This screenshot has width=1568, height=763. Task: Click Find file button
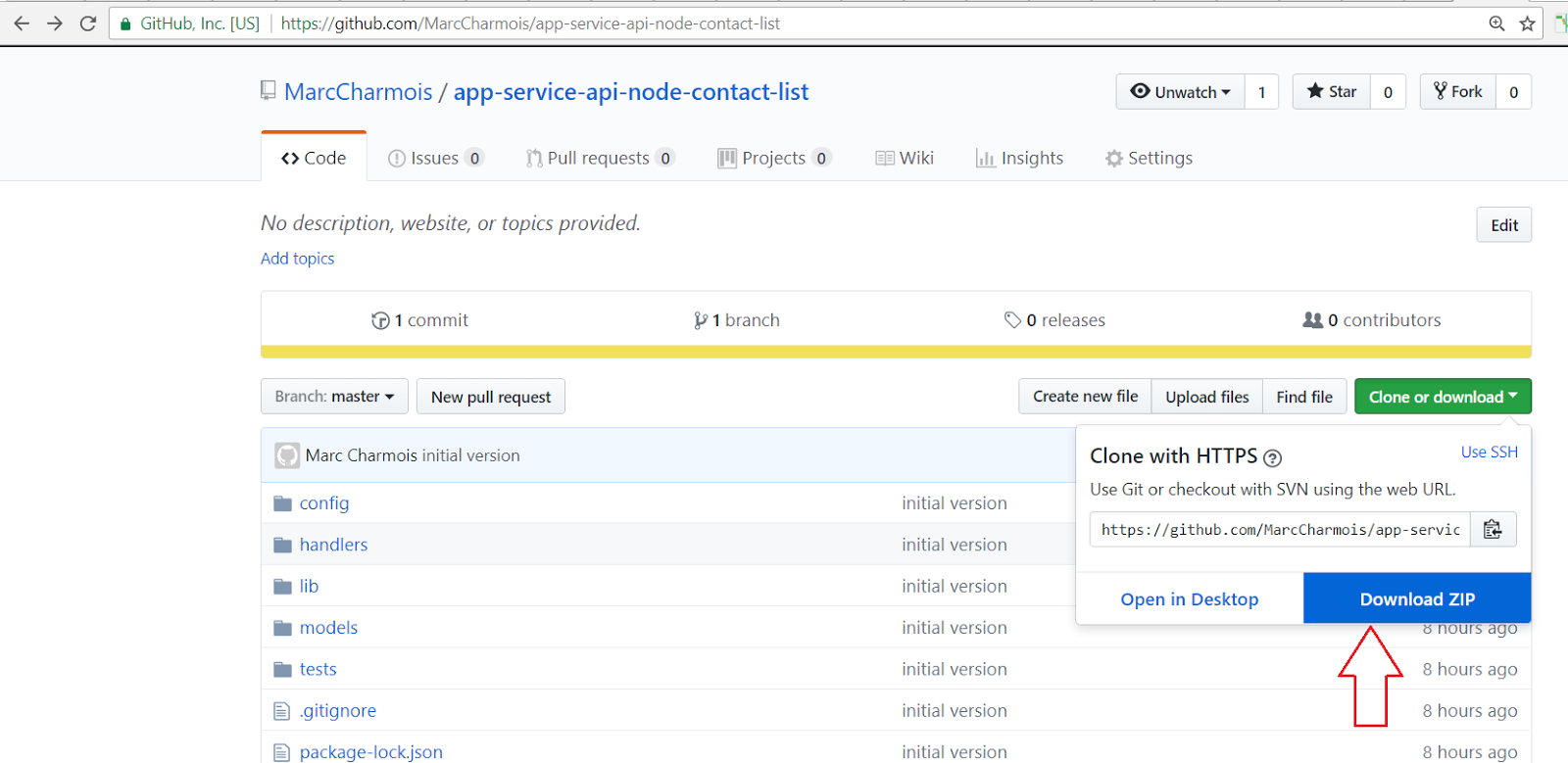1304,397
